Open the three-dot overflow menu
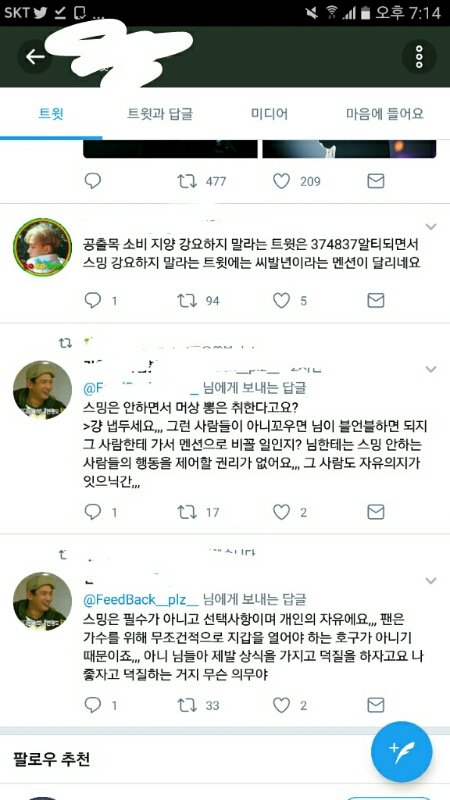The width and height of the screenshot is (450, 800). click(x=419, y=57)
